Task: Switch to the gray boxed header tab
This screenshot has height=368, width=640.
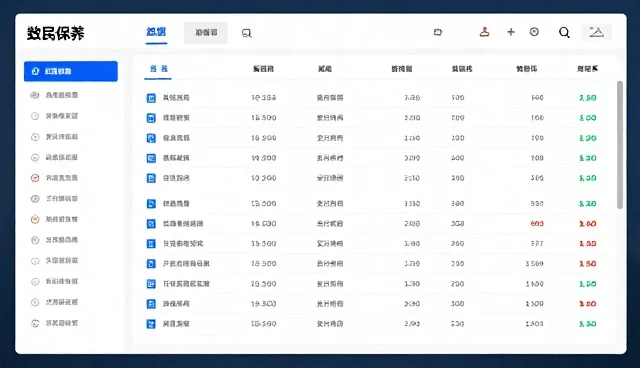Action: click(x=206, y=33)
